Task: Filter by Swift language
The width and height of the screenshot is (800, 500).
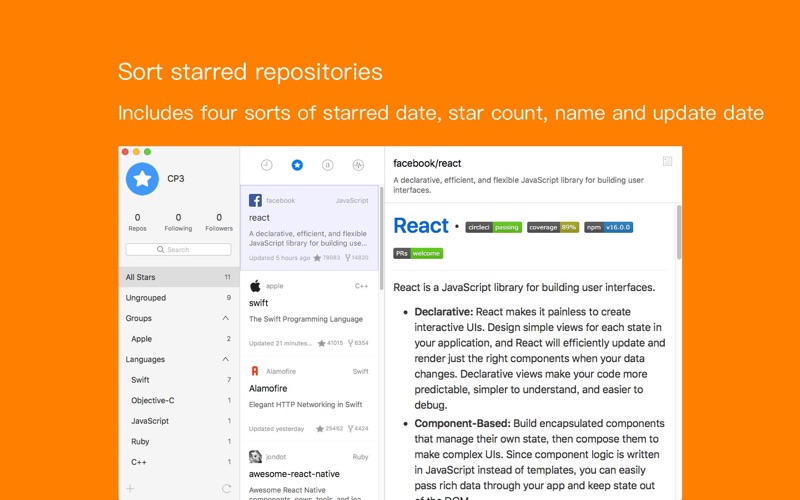Action: click(179, 380)
